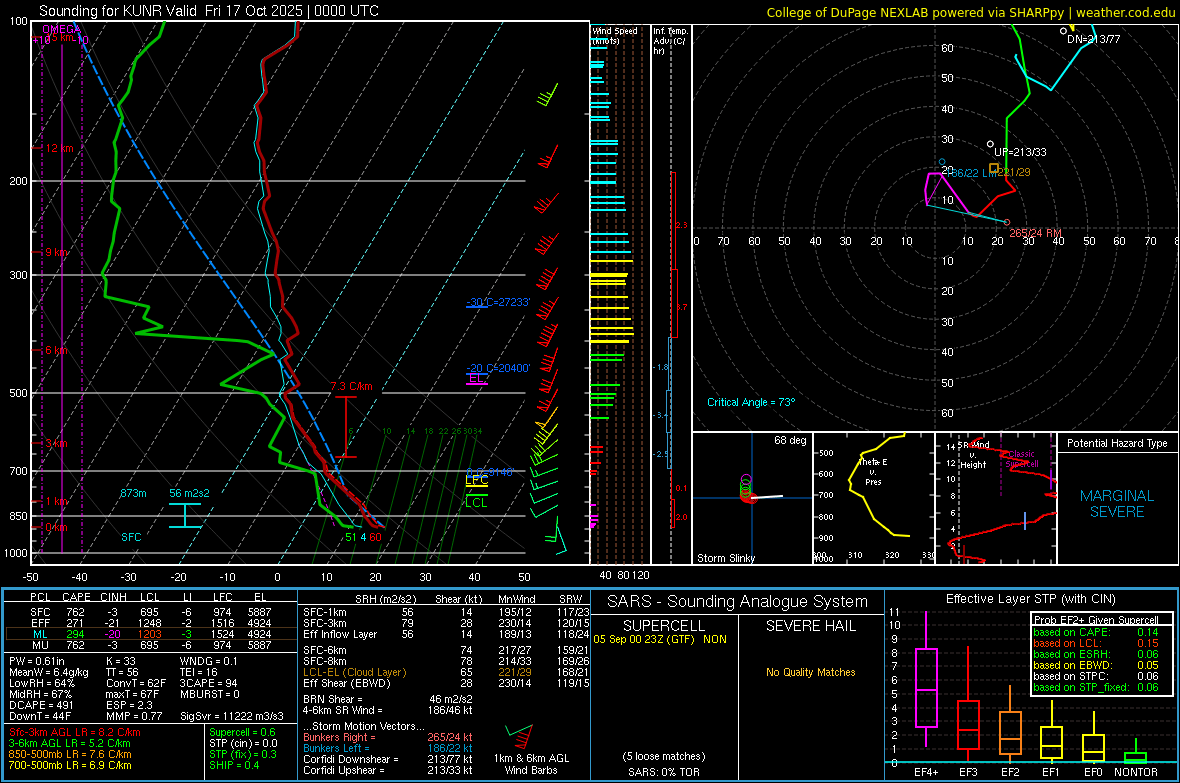The image size is (1180, 783).
Task: Click the 'based on LCL: 0.15' probability
Action: (1096, 643)
